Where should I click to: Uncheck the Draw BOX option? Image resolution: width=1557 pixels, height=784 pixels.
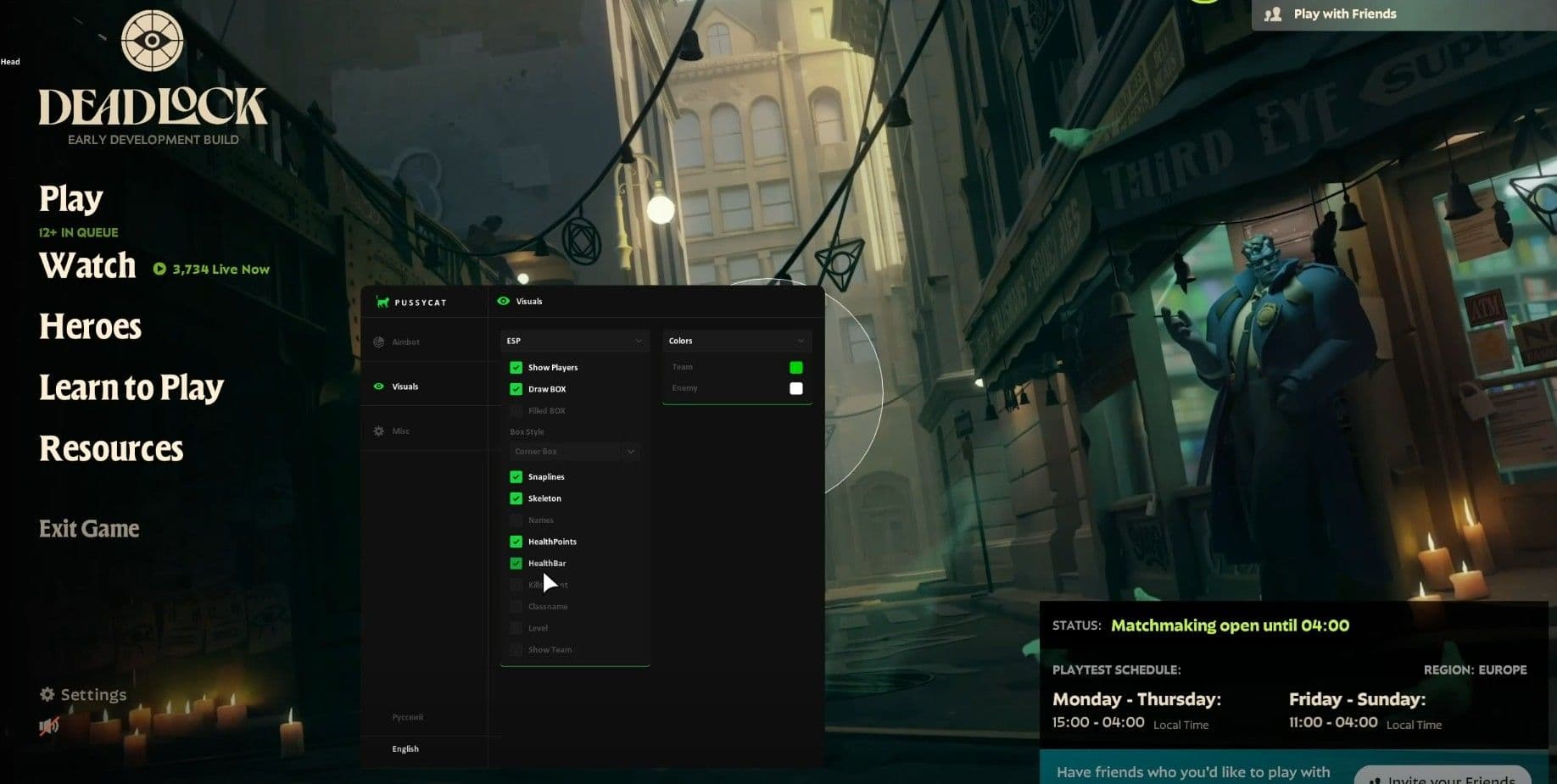[x=516, y=389]
